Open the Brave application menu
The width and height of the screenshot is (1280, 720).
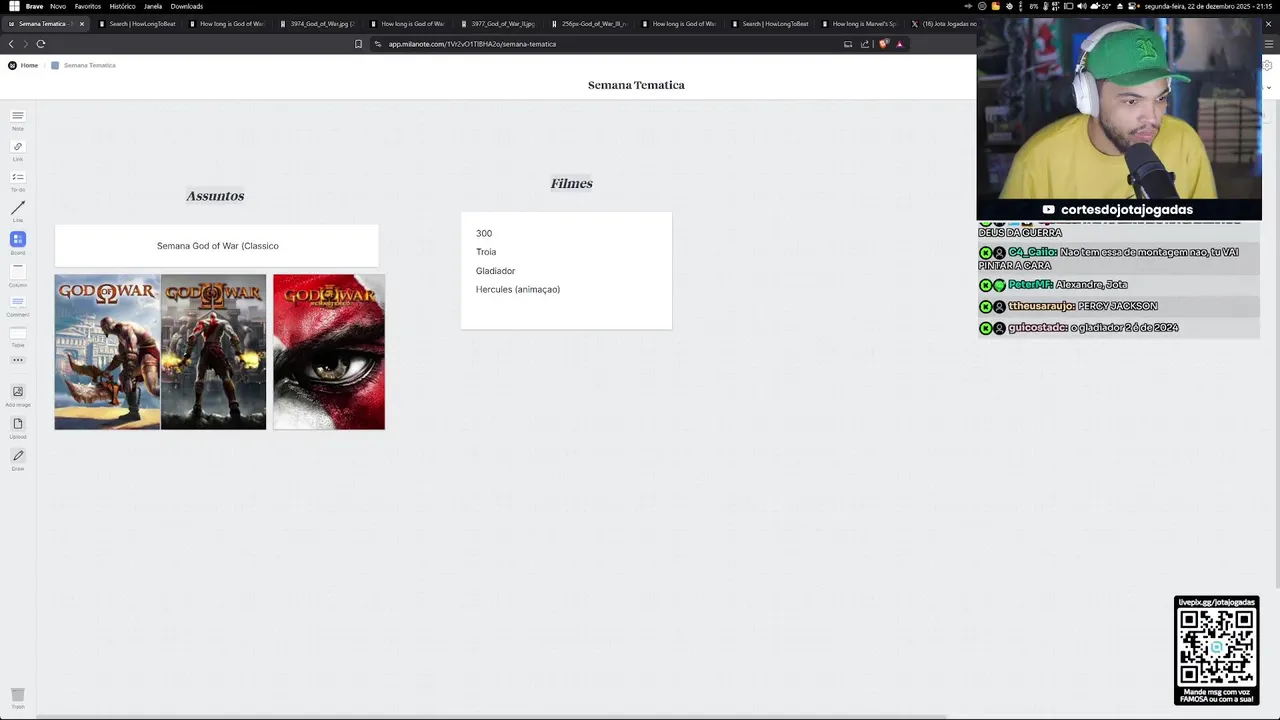pyautogui.click(x=34, y=6)
